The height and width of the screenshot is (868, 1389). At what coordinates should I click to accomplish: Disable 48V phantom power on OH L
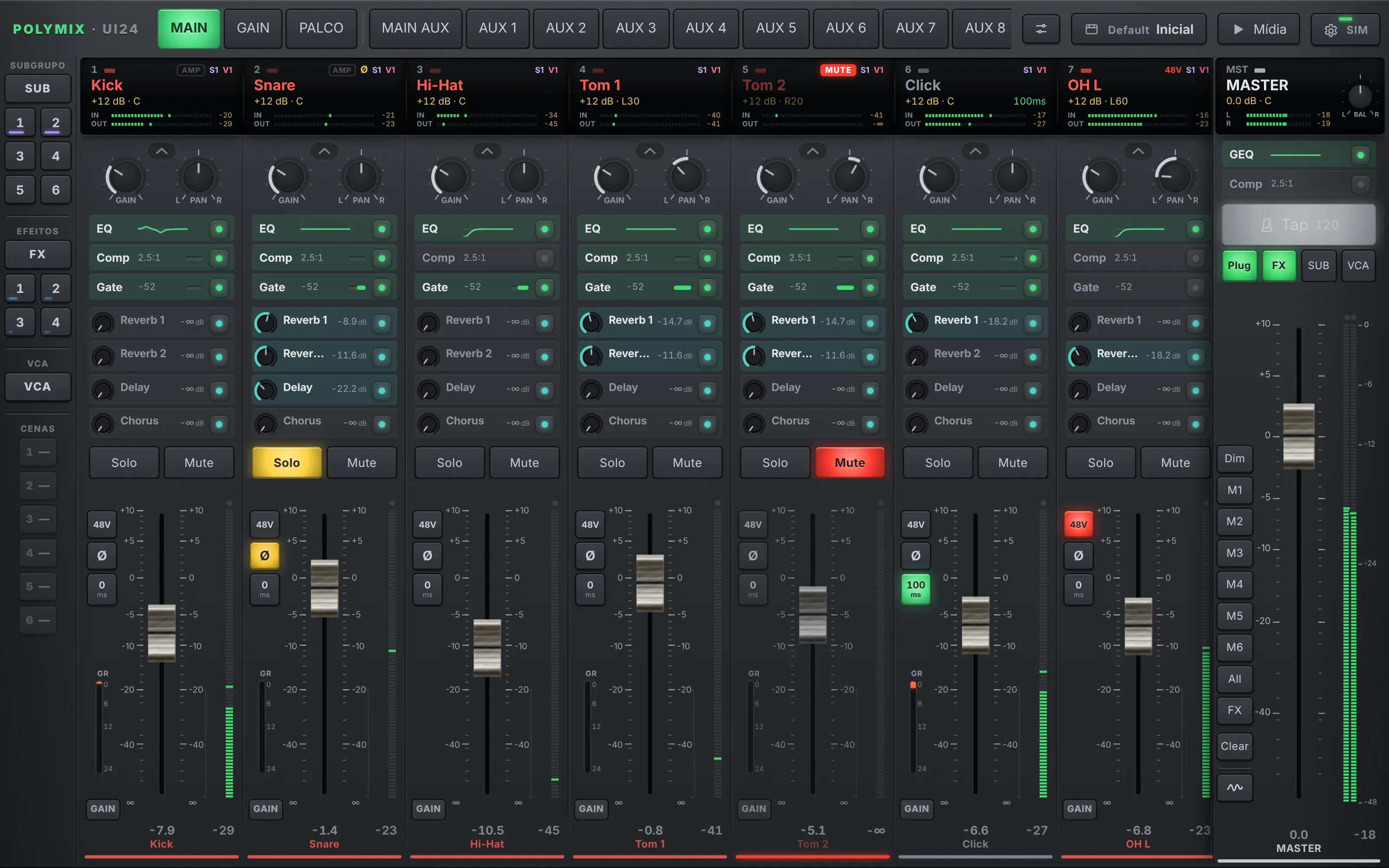pyautogui.click(x=1079, y=524)
